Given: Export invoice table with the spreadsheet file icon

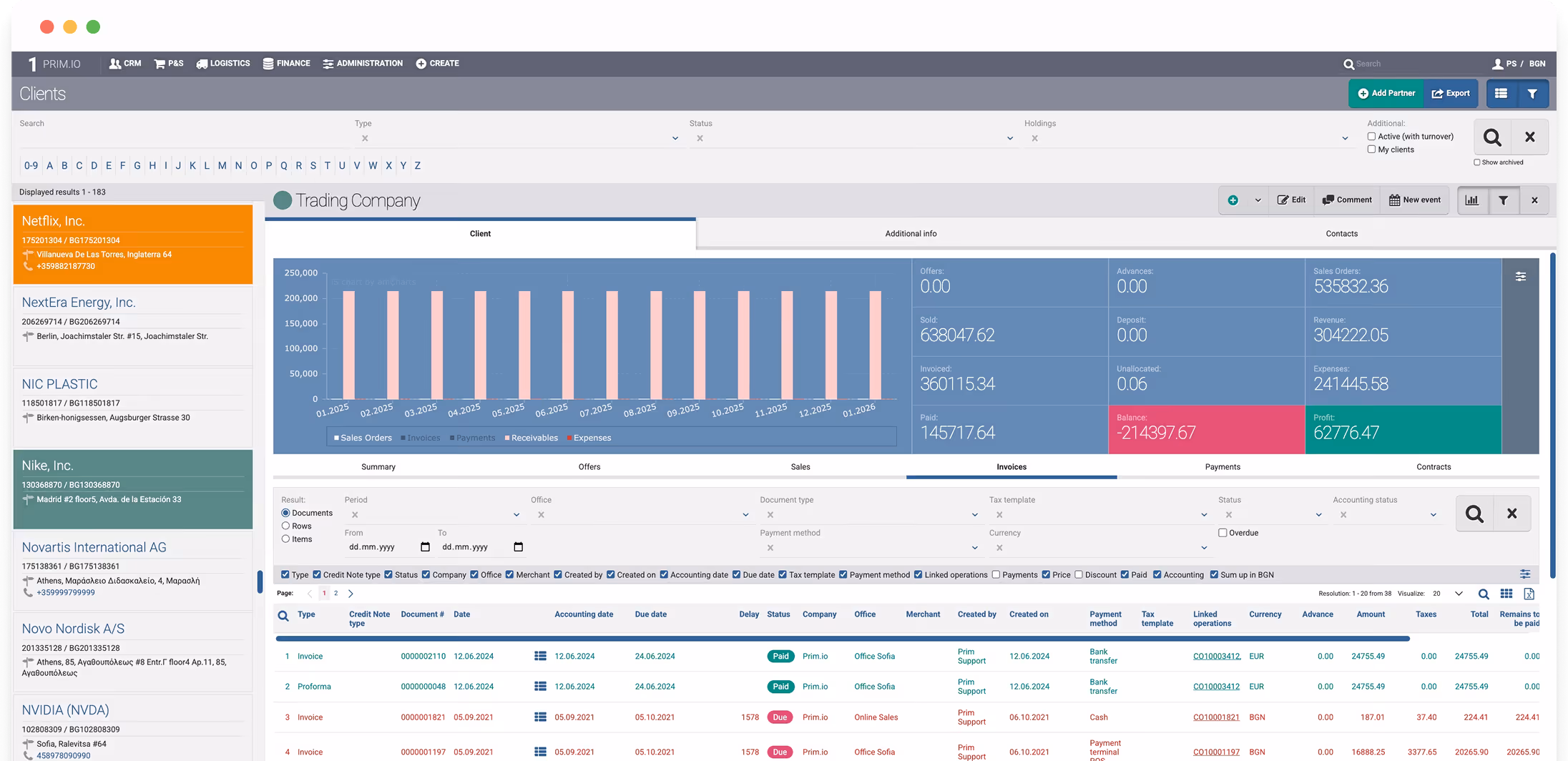Looking at the screenshot, I should [1529, 594].
